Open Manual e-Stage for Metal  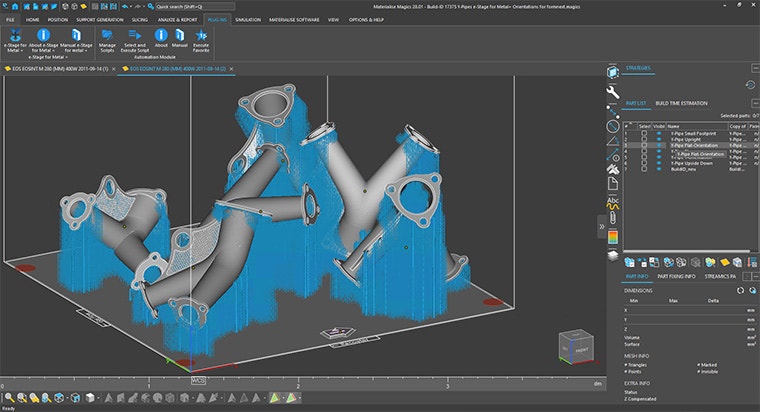75,37
